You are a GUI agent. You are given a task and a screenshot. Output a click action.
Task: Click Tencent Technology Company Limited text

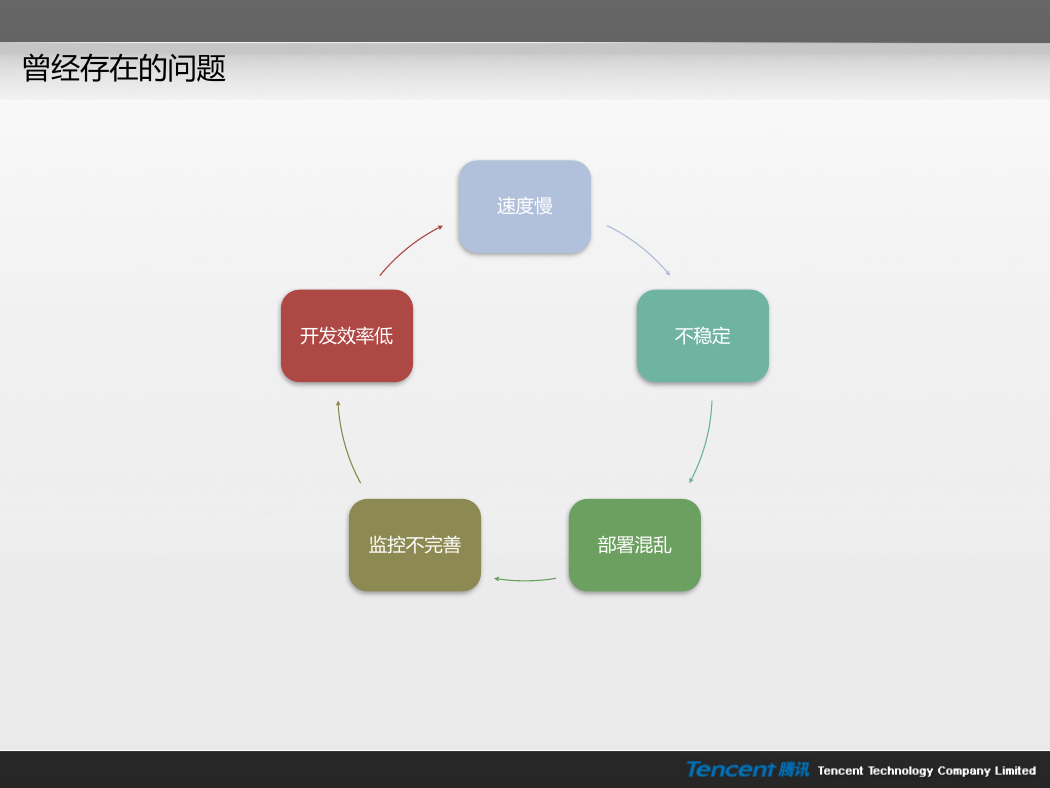coord(926,771)
